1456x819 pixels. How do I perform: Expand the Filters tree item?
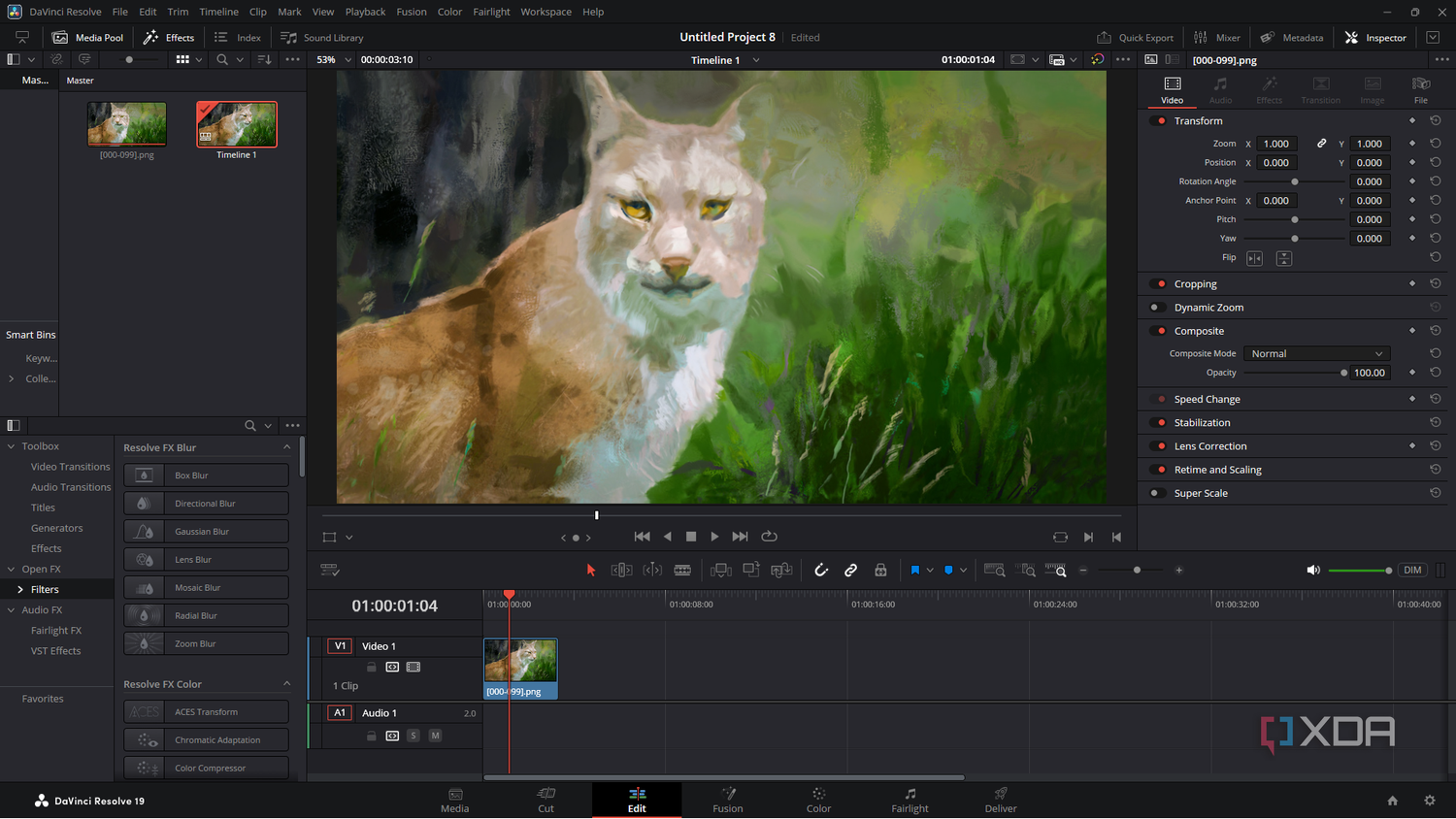coord(20,589)
